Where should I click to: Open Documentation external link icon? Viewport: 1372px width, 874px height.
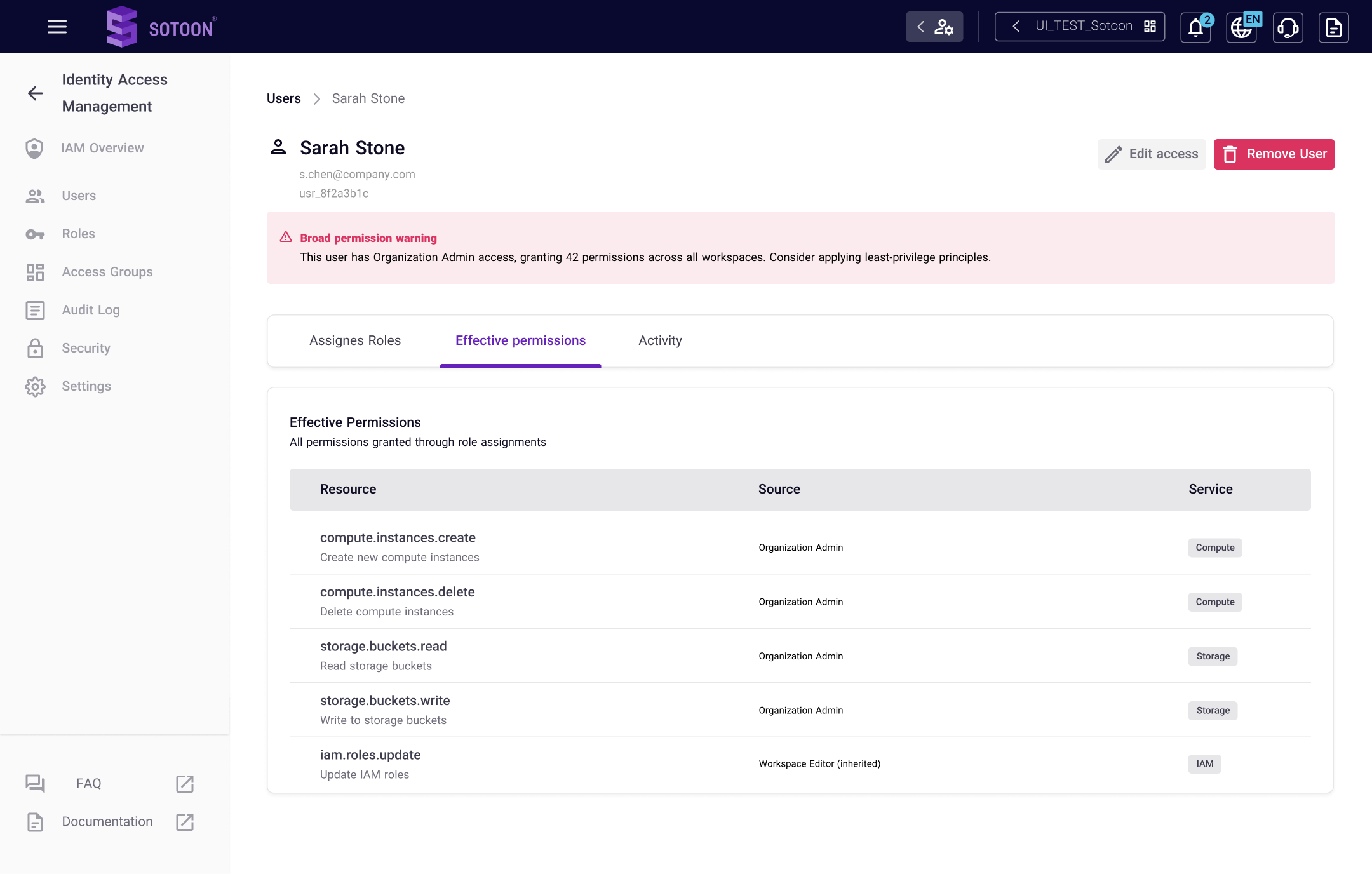[185, 822]
